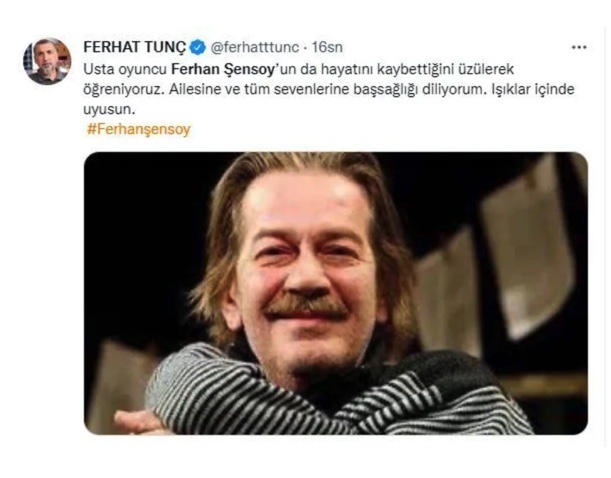Open Ferhat Tunç's profile avatar
The image size is (611, 478).
click(x=47, y=61)
